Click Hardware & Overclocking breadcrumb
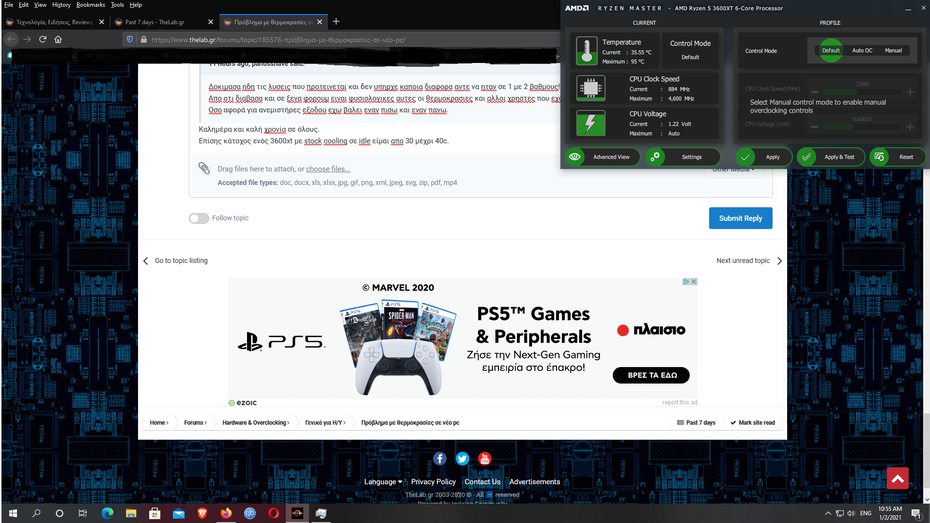This screenshot has width=930, height=523. click(256, 423)
